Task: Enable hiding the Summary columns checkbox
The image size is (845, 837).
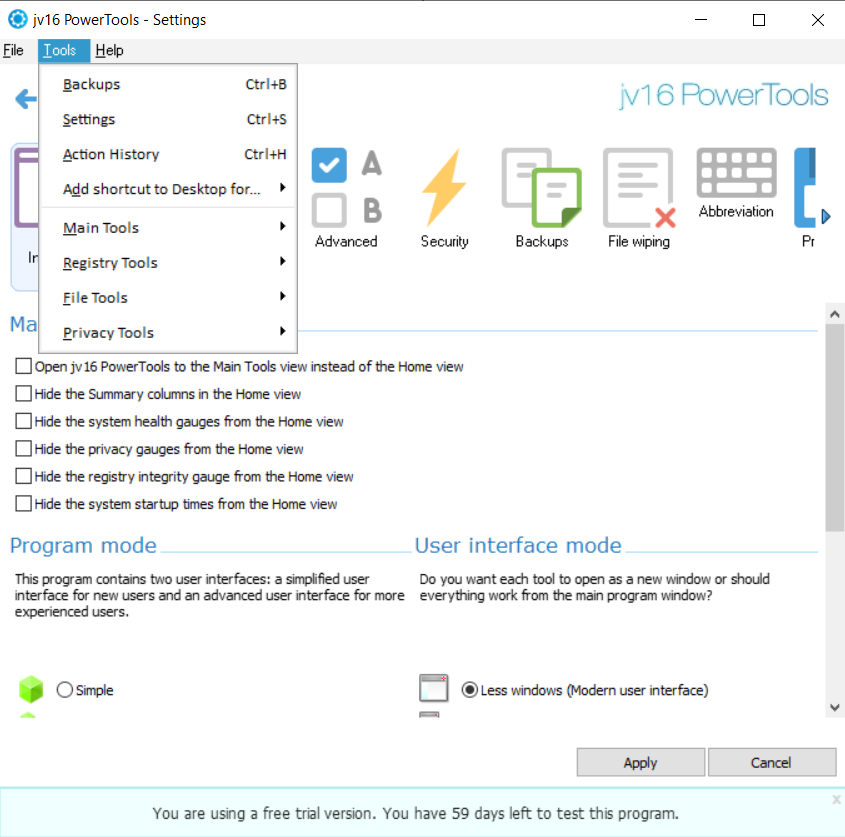Action: point(23,393)
